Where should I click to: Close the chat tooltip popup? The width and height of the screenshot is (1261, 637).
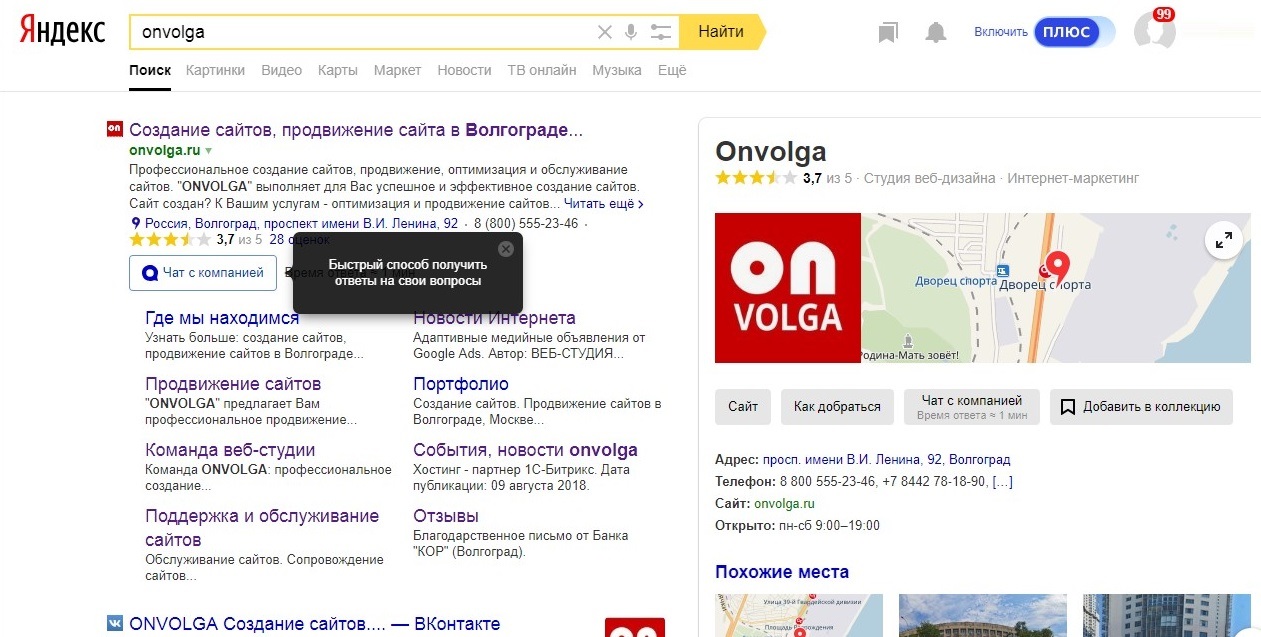[506, 248]
